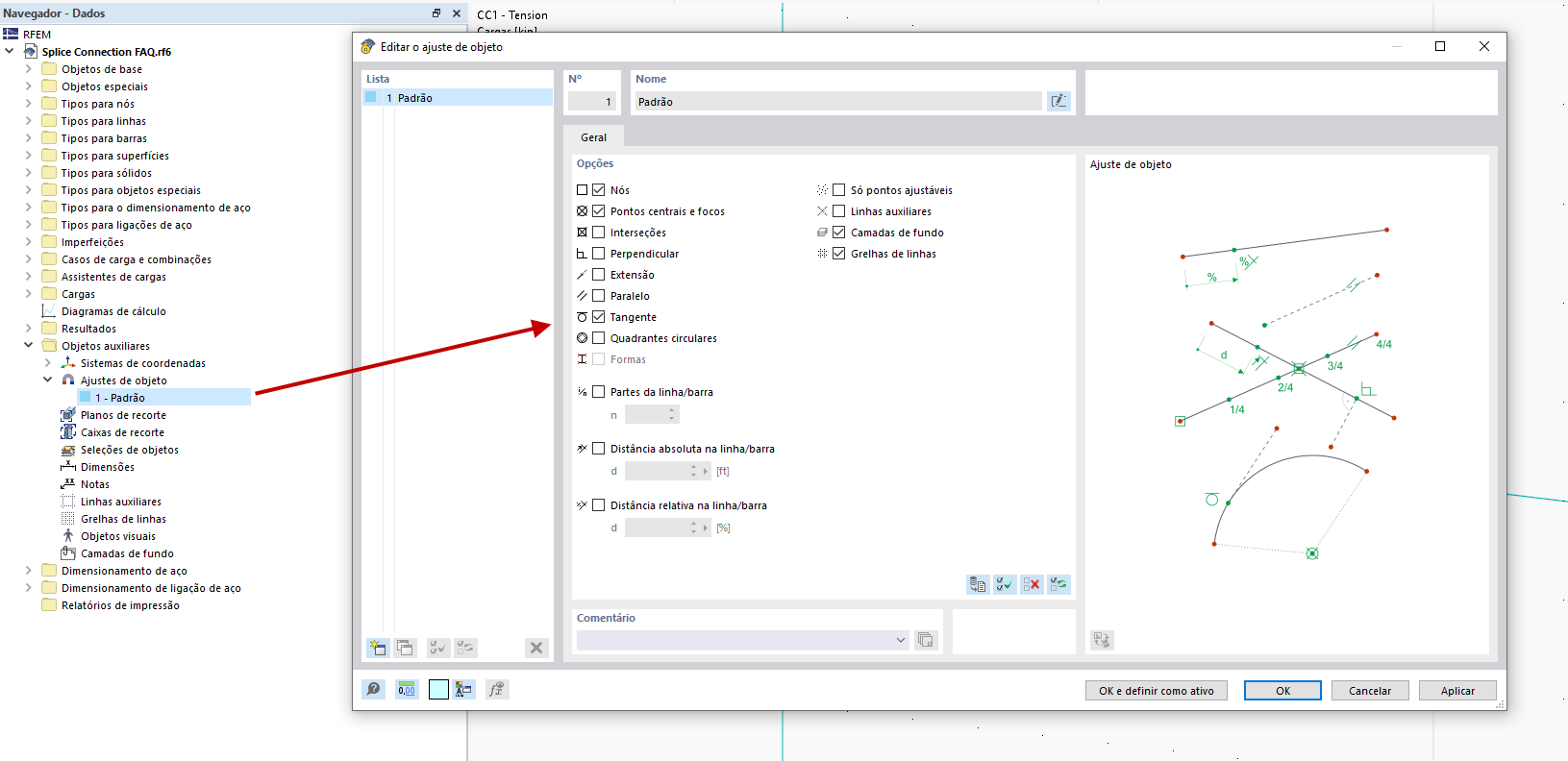Screen dimensions: 1568x761
Task: Click the icon below the object snap preview
Action: pyautogui.click(x=1102, y=640)
